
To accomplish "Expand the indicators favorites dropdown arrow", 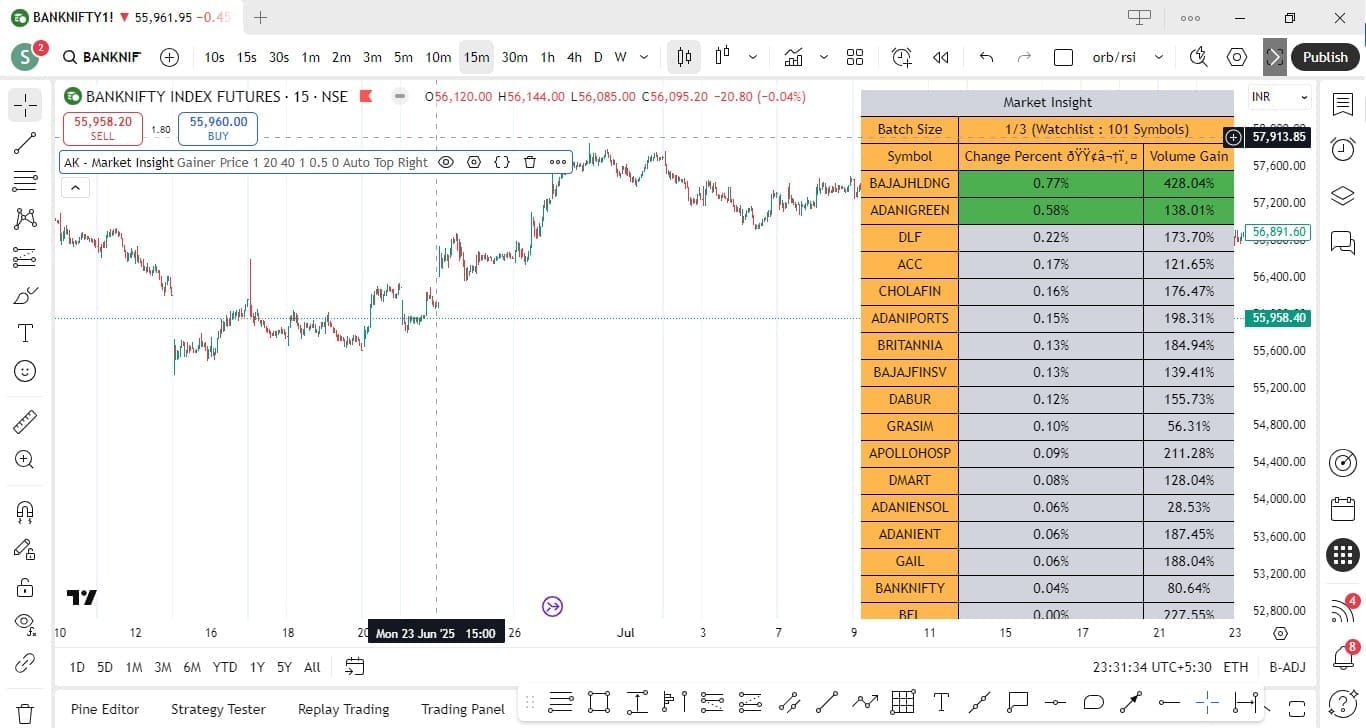I will pyautogui.click(x=824, y=57).
